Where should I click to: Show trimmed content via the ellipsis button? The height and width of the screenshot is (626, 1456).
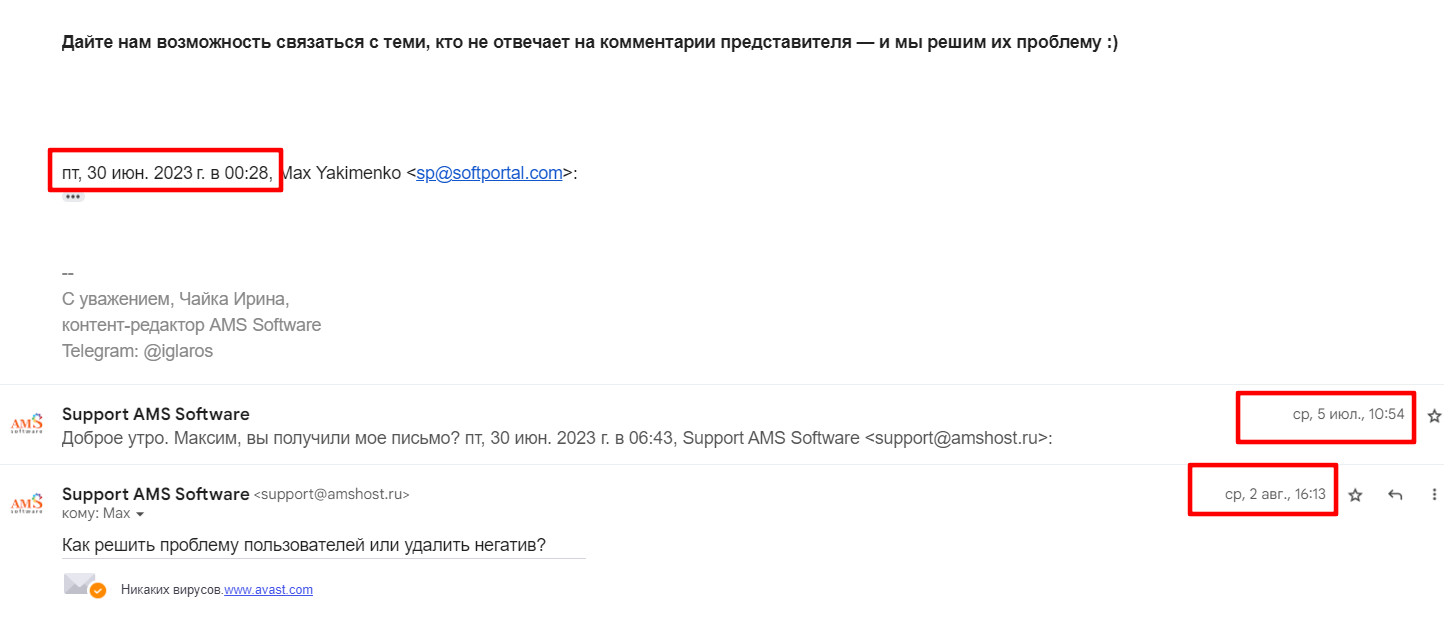click(x=73, y=197)
